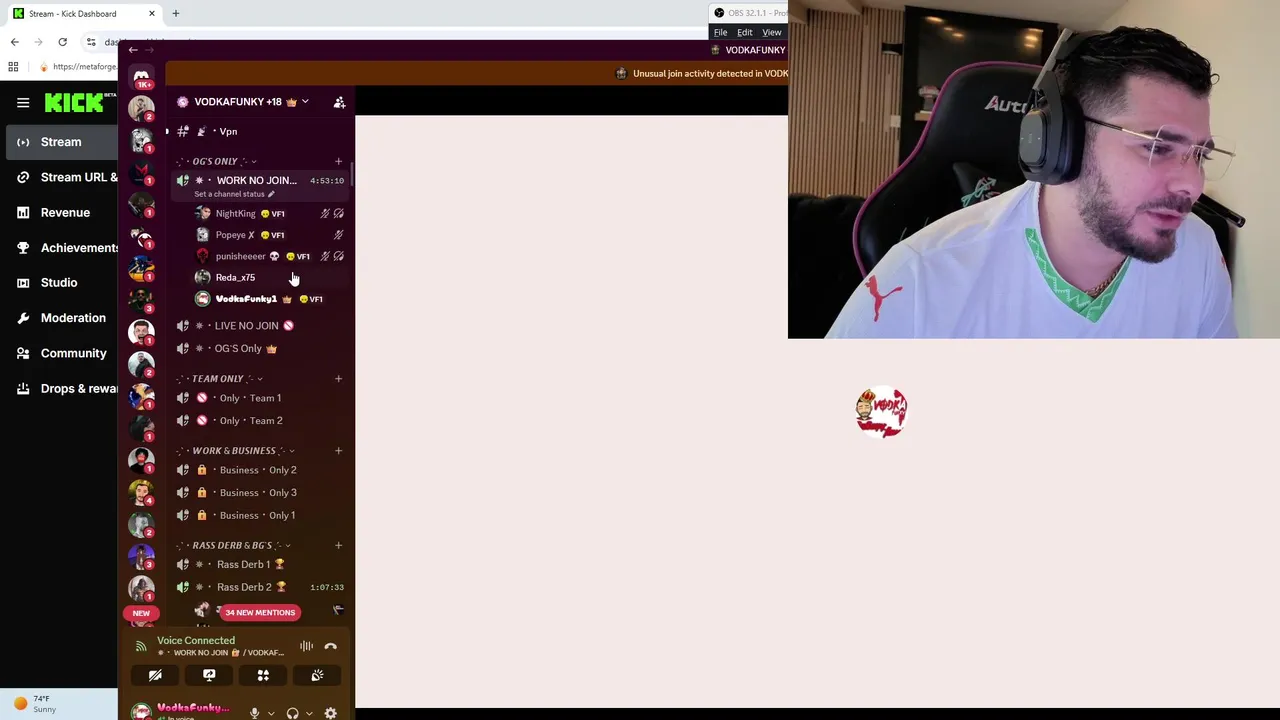Image resolution: width=1280 pixels, height=720 pixels.
Task: Select user punisheeeer in voice channel
Action: click(268, 256)
